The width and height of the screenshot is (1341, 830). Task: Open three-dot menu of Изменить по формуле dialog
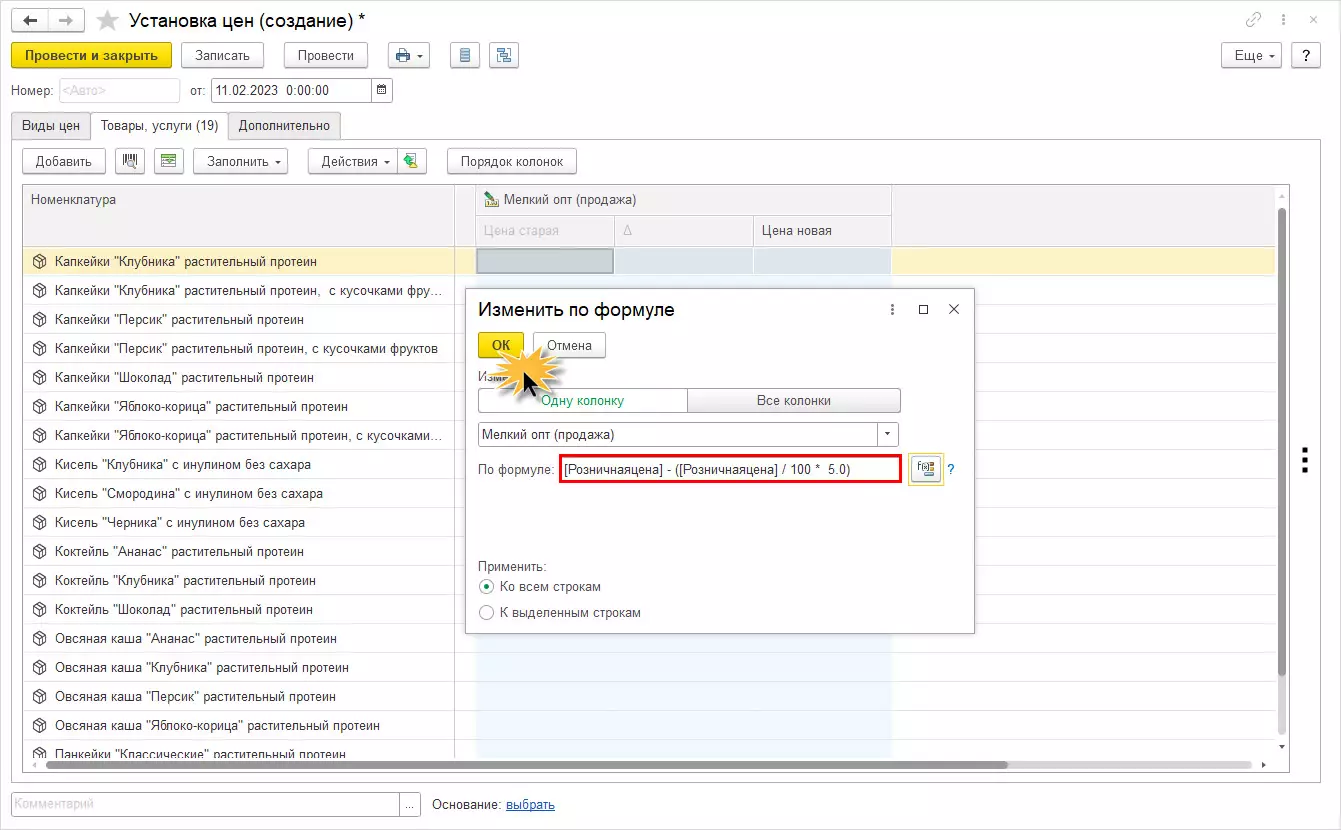pos(892,310)
